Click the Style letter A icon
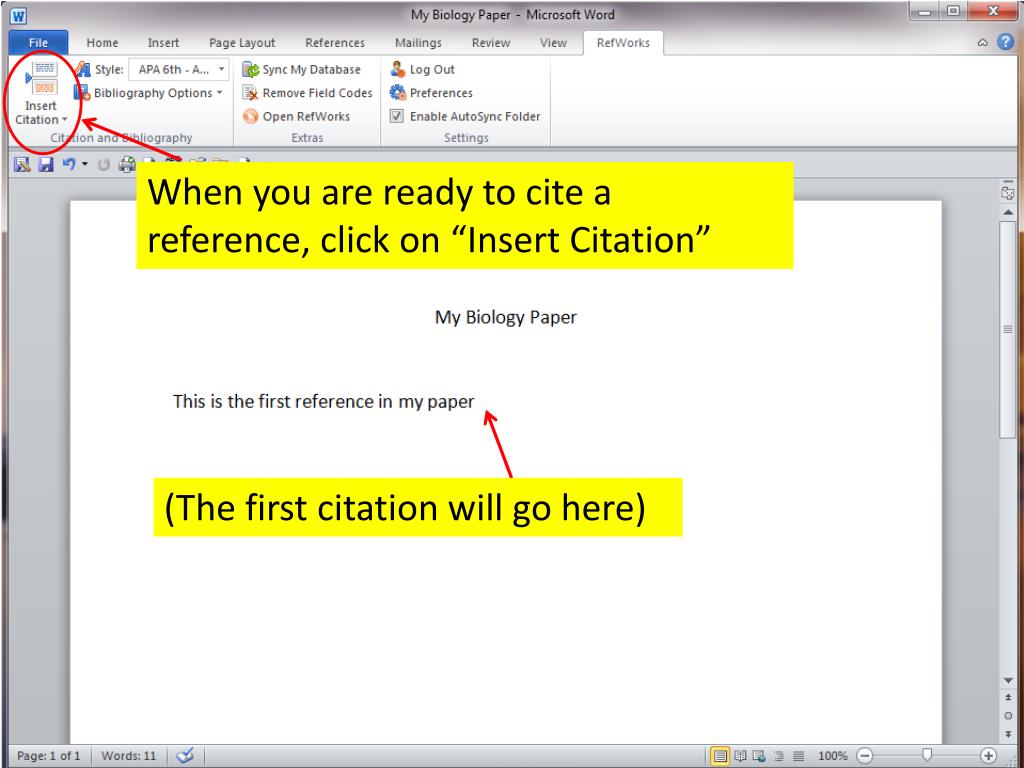1024x768 pixels. [82, 69]
